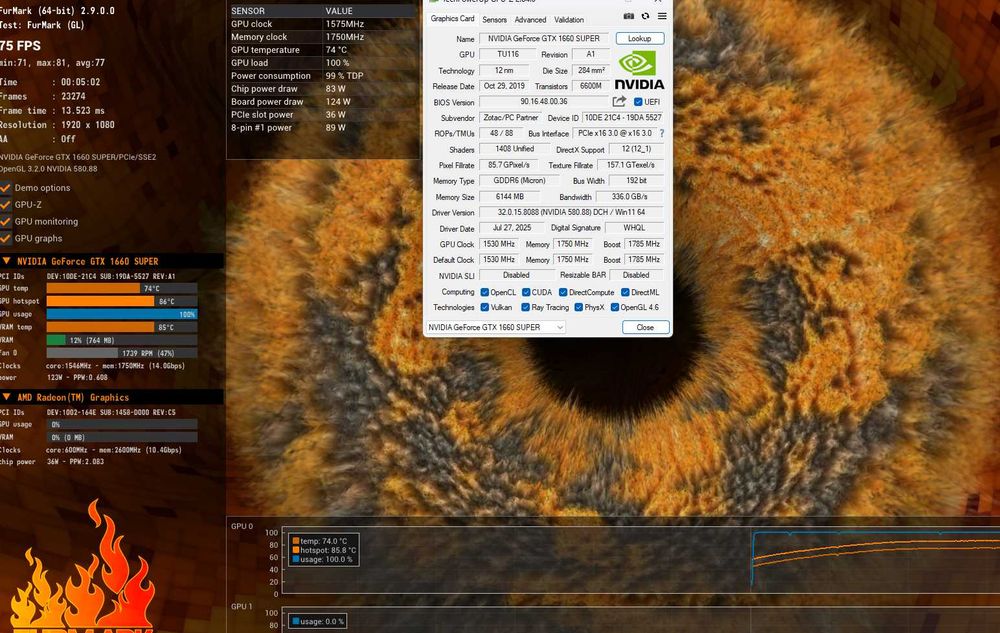The image size is (1000, 633).
Task: Toggle the DirectML checkbox
Action: click(625, 293)
